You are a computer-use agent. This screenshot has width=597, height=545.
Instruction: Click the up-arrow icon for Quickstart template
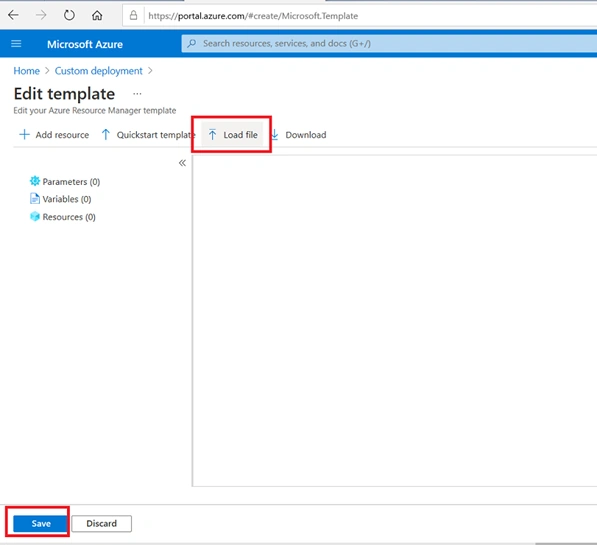pos(106,134)
